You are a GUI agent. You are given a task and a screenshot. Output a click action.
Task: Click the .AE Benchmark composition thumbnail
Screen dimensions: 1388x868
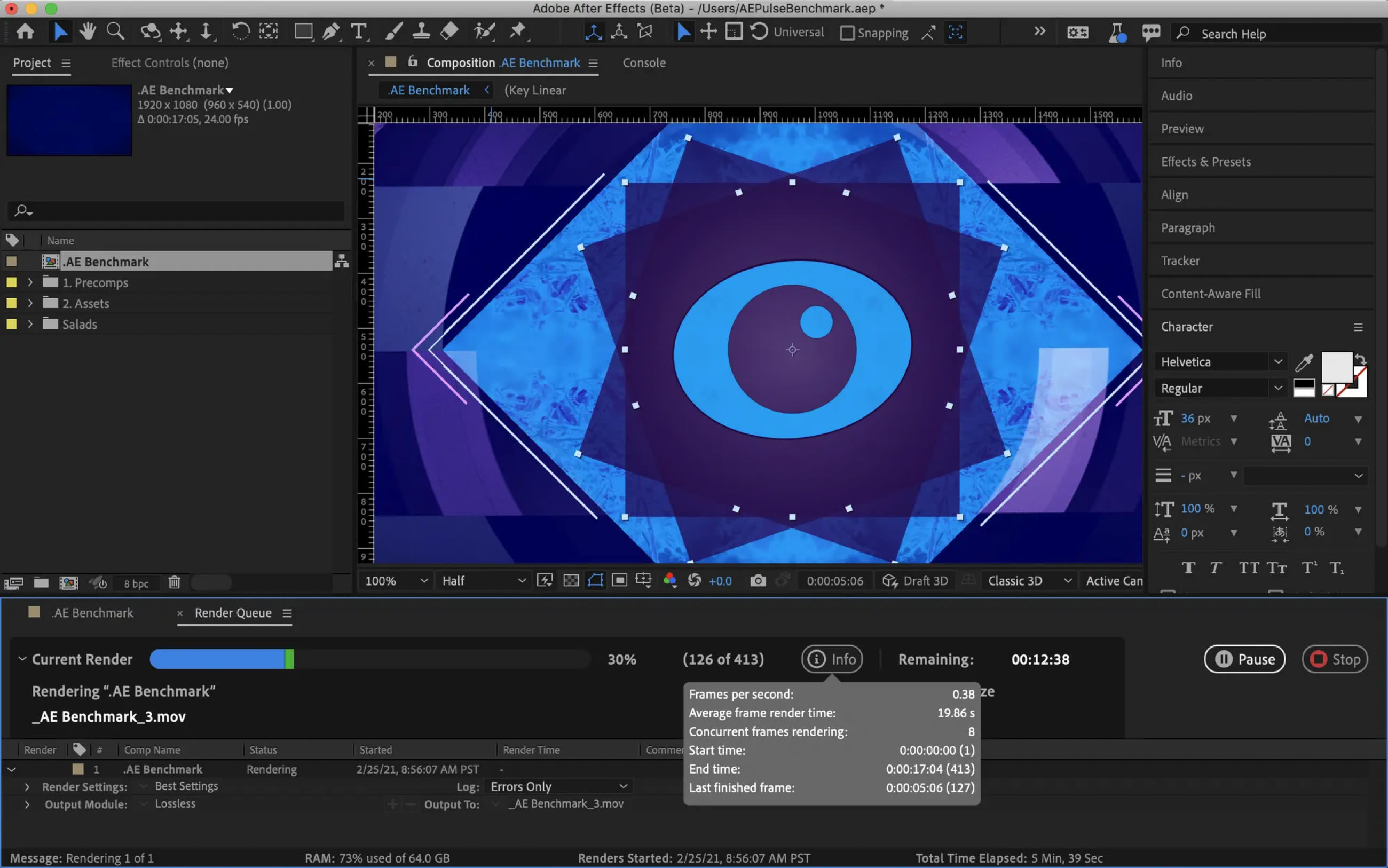tap(69, 120)
